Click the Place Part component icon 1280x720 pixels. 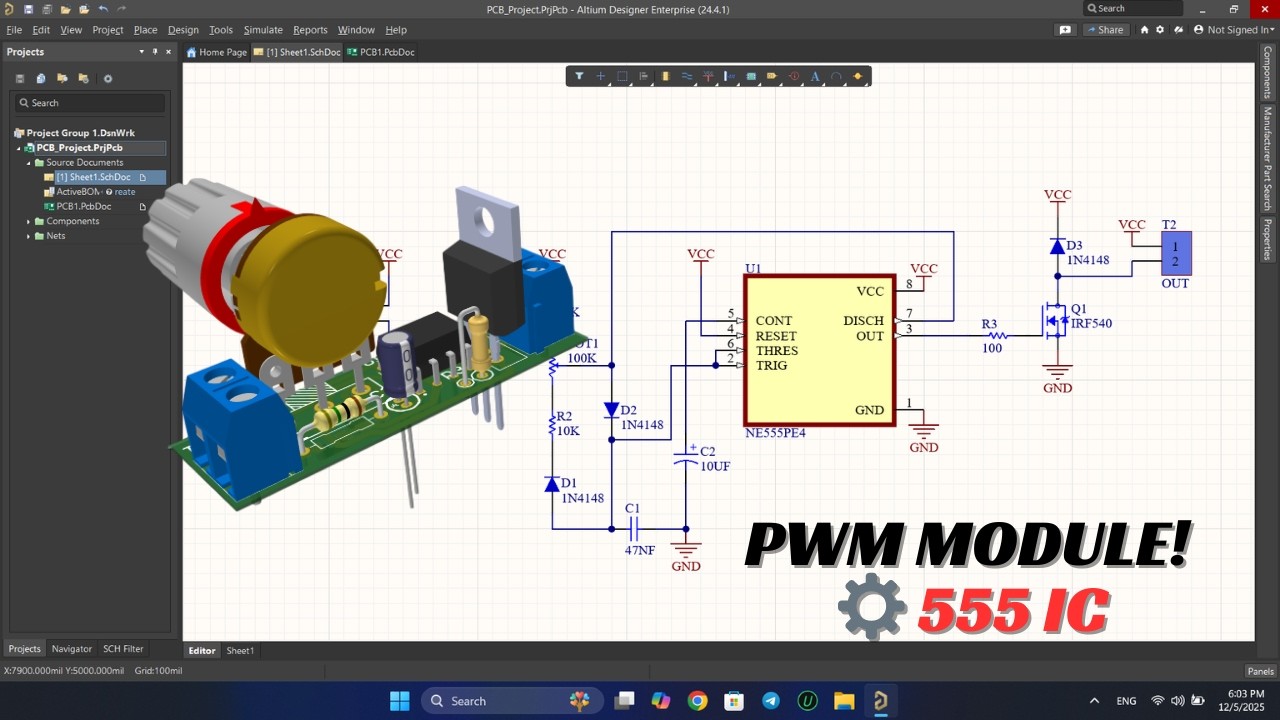[x=665, y=76]
